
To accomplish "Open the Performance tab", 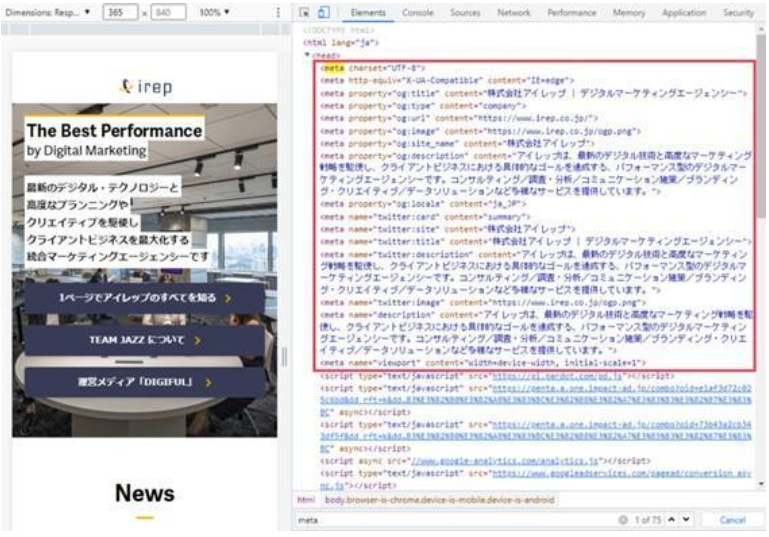I will pyautogui.click(x=571, y=13).
